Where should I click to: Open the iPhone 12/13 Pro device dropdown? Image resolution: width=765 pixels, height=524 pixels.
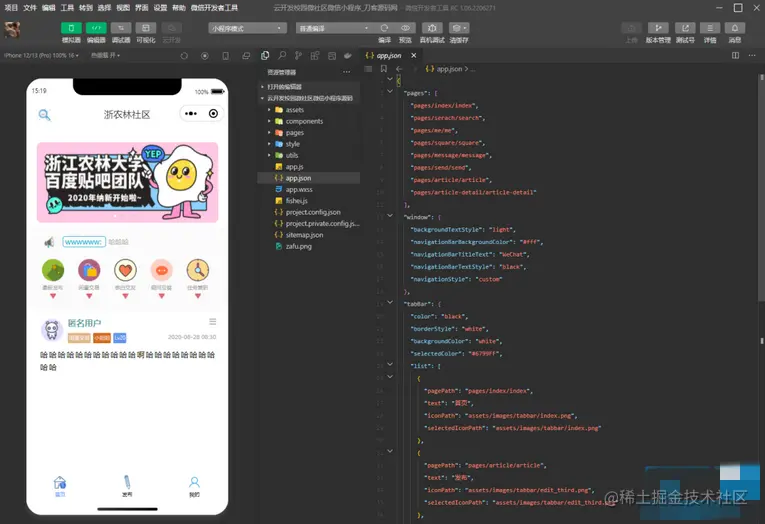coord(41,56)
